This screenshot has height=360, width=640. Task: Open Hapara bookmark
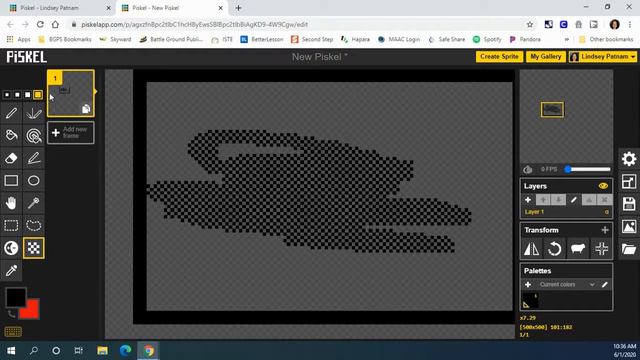click(x=356, y=39)
